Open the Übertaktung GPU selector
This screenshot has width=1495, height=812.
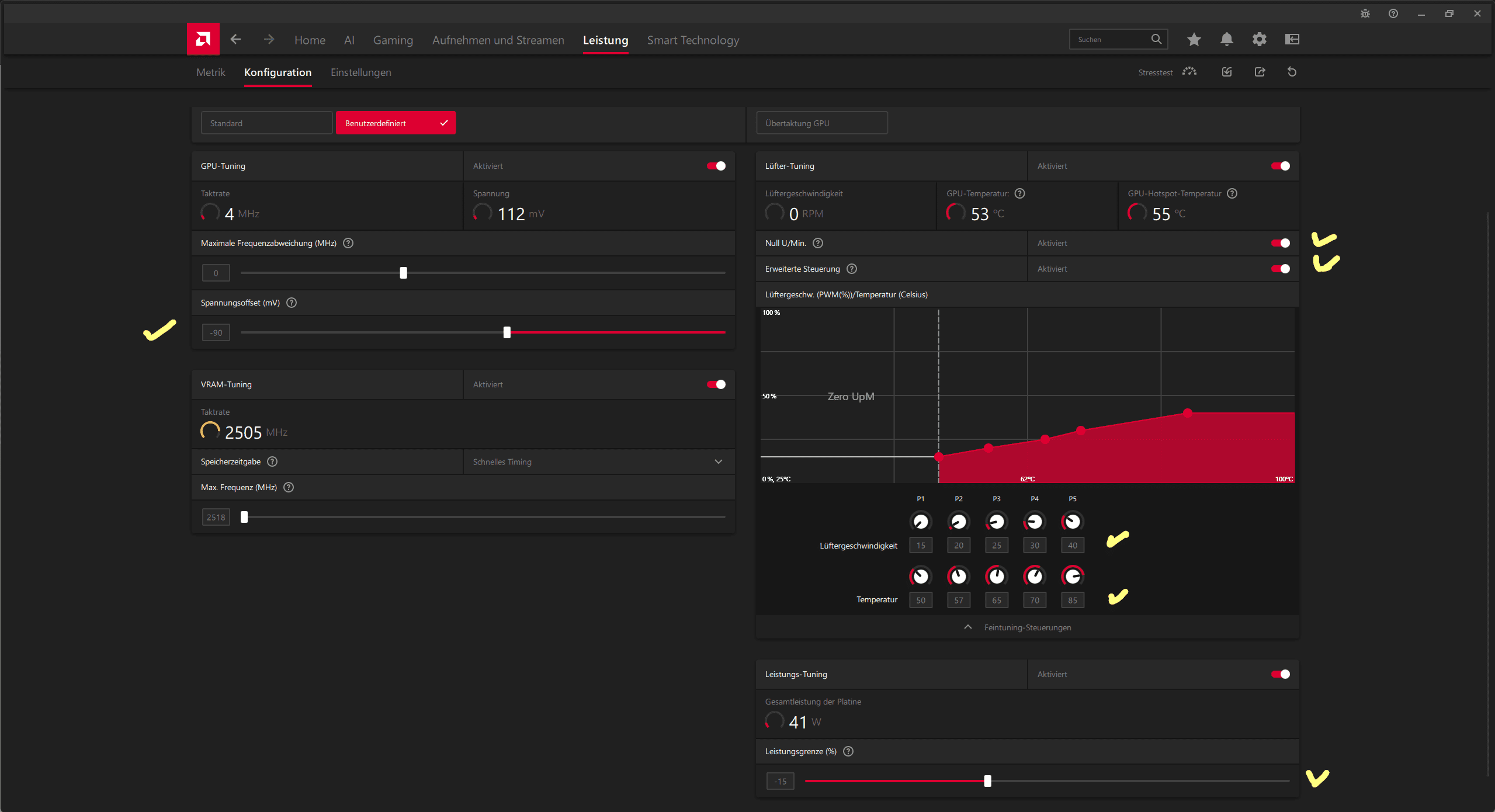tap(821, 123)
